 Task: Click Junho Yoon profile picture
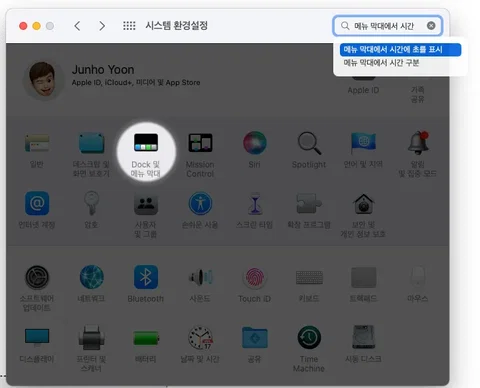pyautogui.click(x=42, y=80)
